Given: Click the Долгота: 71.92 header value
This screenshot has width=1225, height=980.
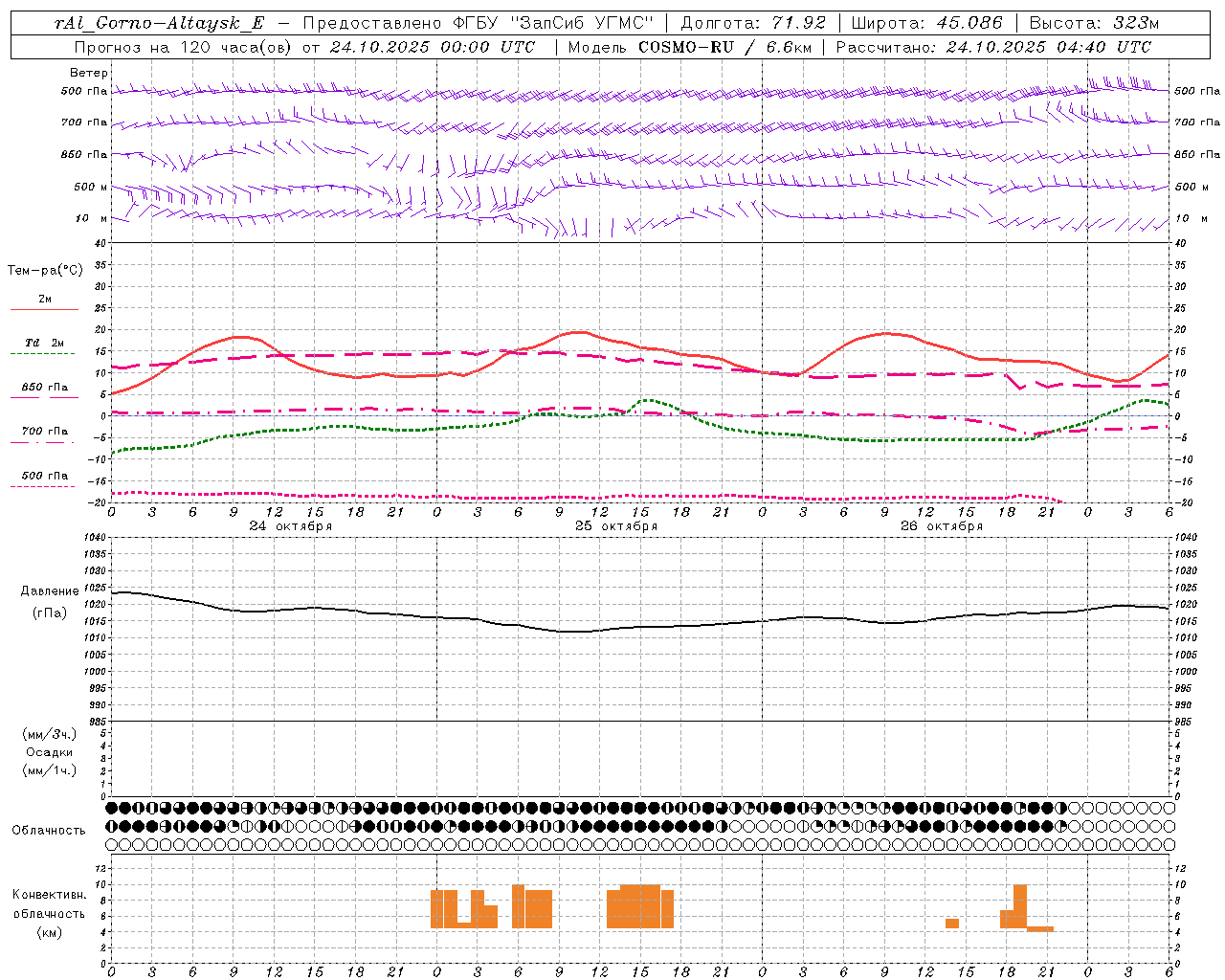Looking at the screenshot, I should tap(753, 24).
